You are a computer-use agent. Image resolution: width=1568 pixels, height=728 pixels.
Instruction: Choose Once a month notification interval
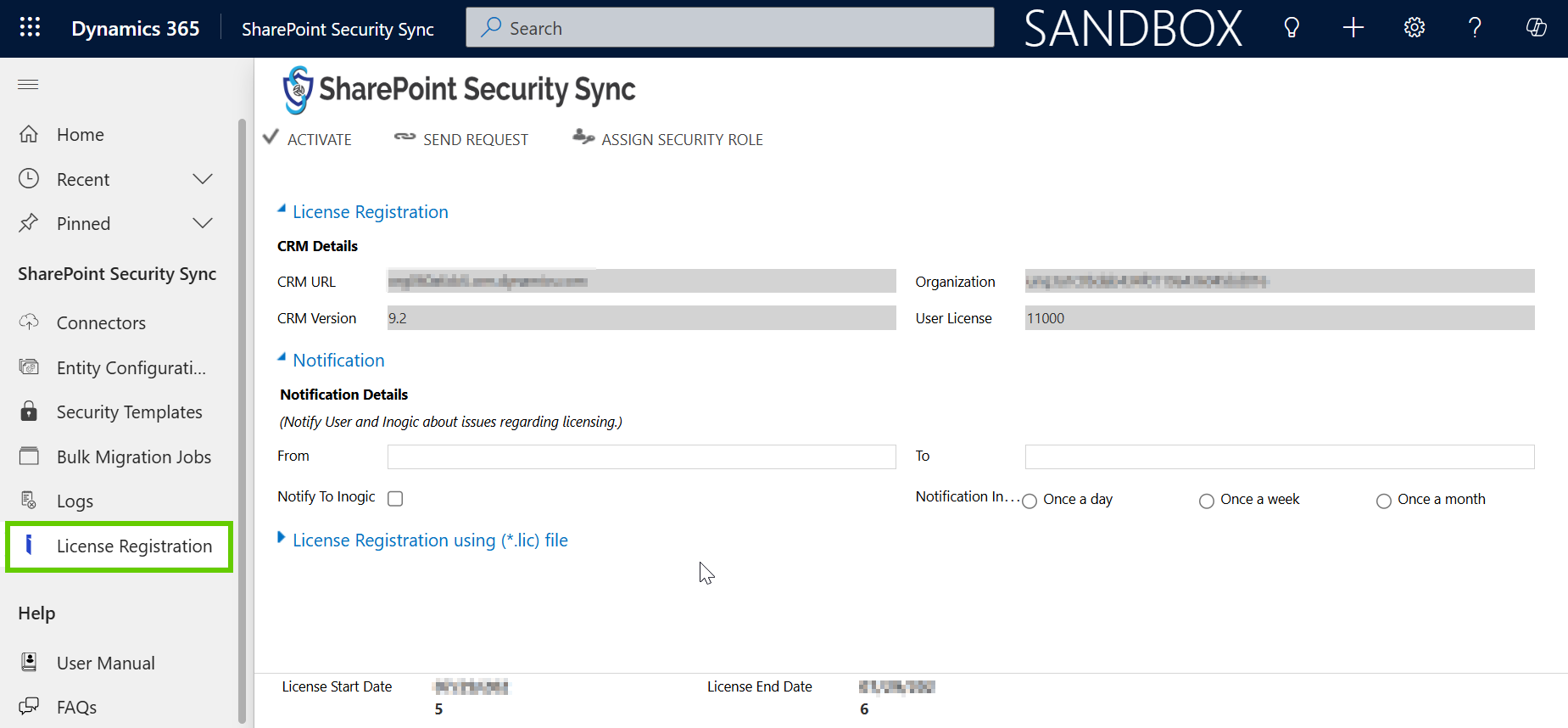click(x=1383, y=501)
